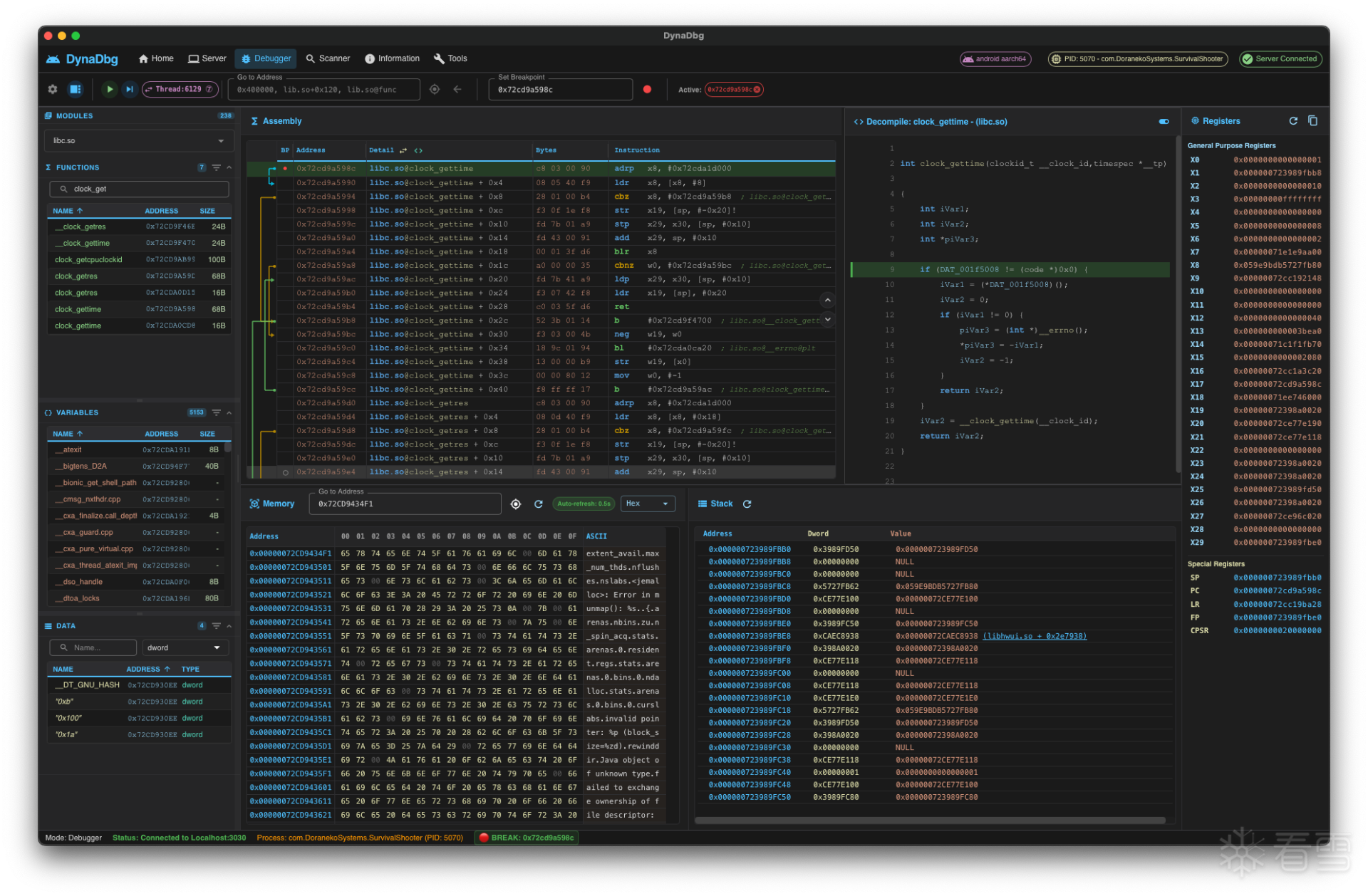
Task: Open the Information tab
Action: pyautogui.click(x=392, y=58)
